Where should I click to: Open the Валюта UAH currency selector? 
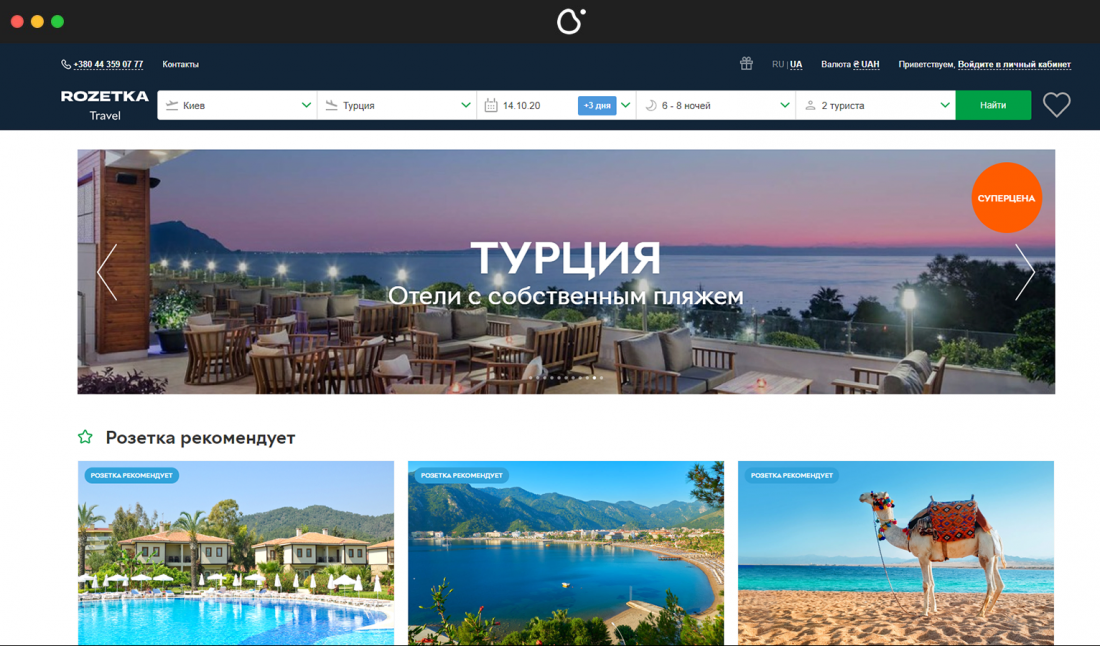pos(850,64)
